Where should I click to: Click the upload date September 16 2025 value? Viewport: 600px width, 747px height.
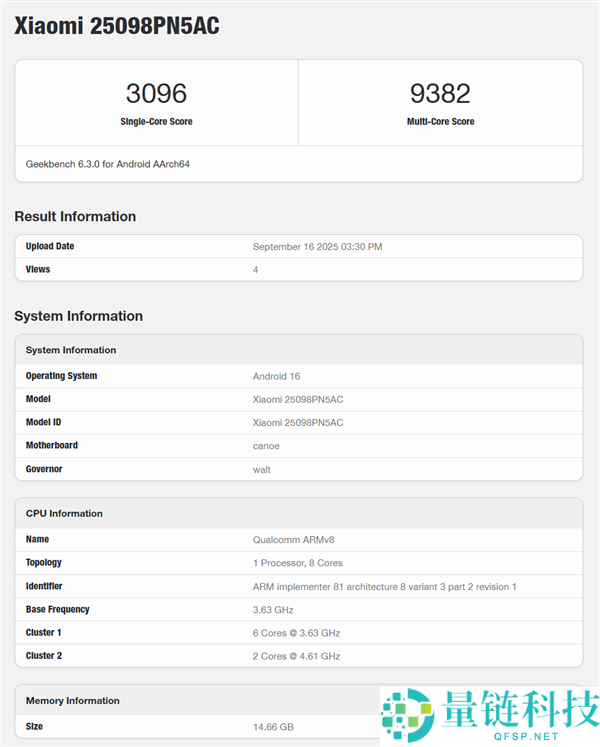tap(317, 247)
